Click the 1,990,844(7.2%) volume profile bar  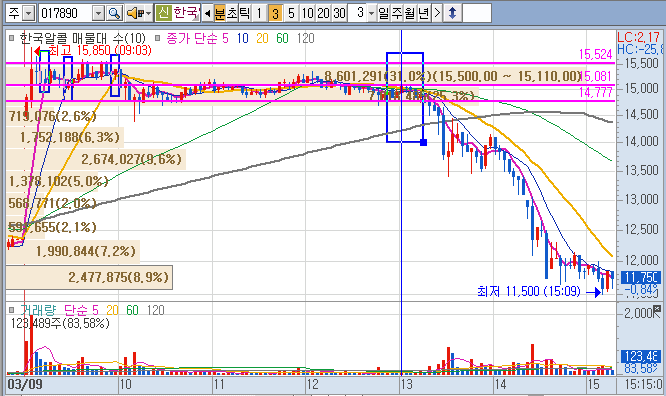pos(73,251)
